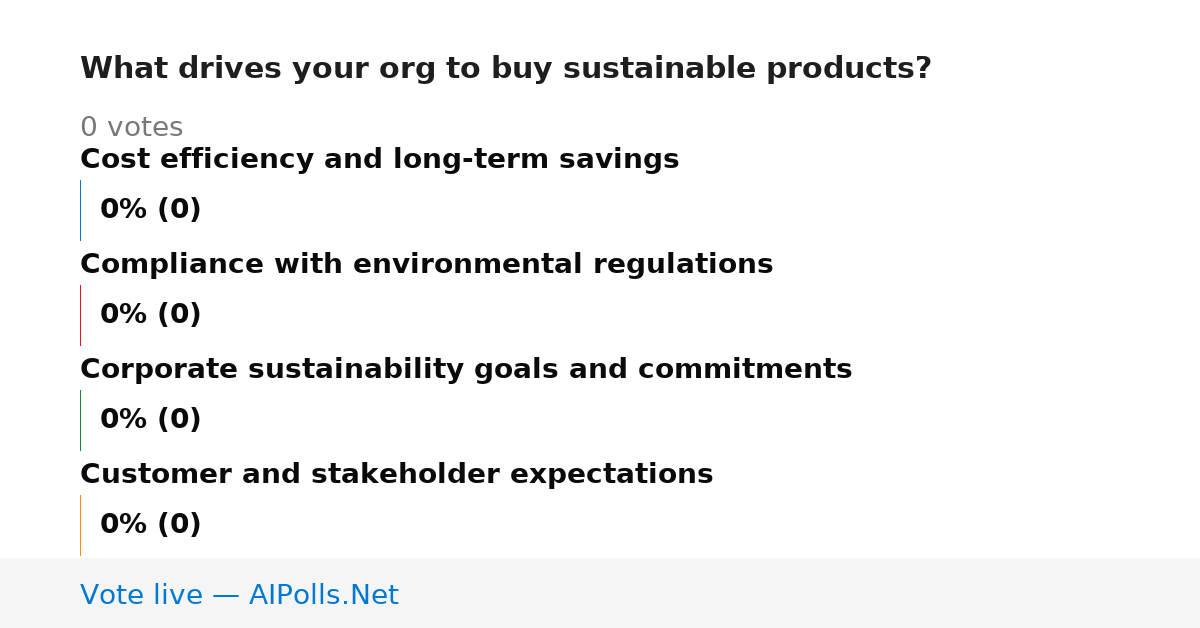The height and width of the screenshot is (628, 1200).
Task: Click the words 'sustainable products?' in title
Action: 747,69
